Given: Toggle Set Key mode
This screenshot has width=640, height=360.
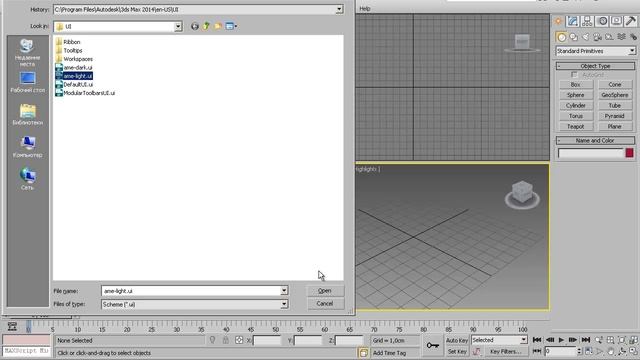Looking at the screenshot, I should pyautogui.click(x=457, y=351).
